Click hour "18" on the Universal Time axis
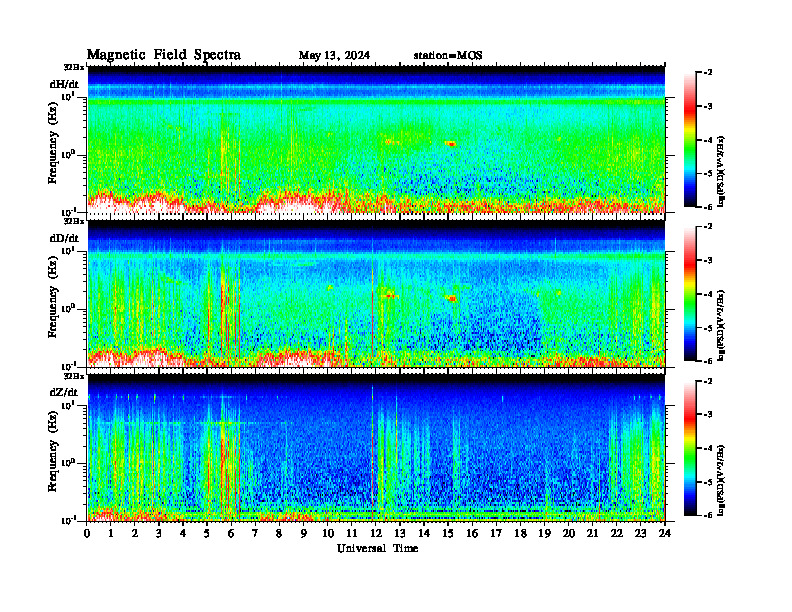 [520, 533]
